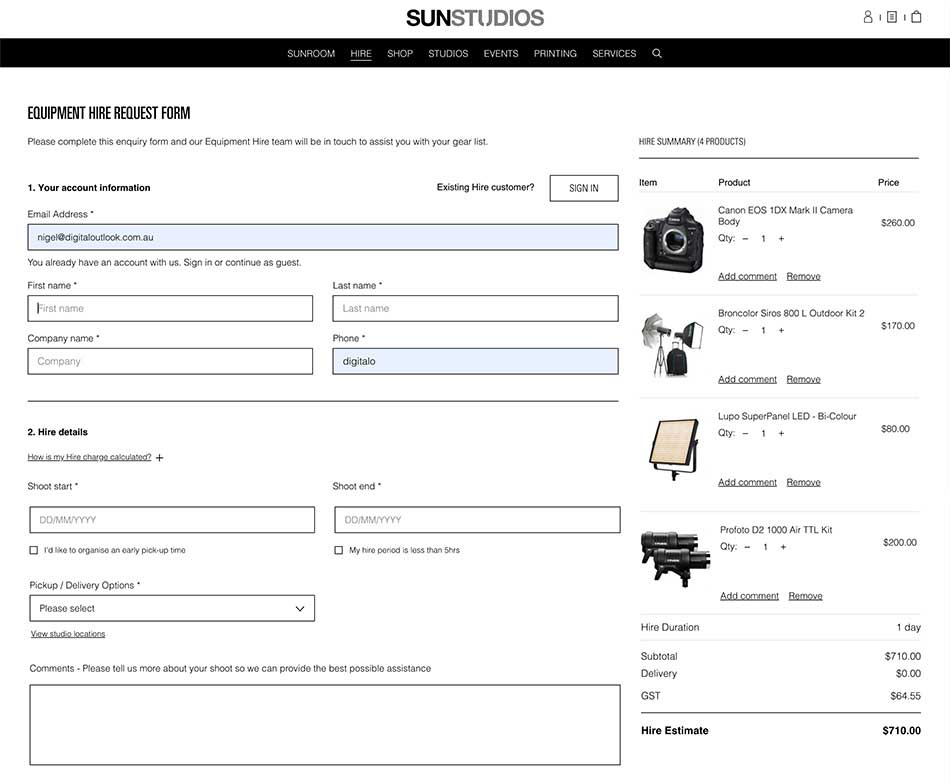Add comment to Profoto D2 kit
The height and width of the screenshot is (783, 950).
point(749,596)
